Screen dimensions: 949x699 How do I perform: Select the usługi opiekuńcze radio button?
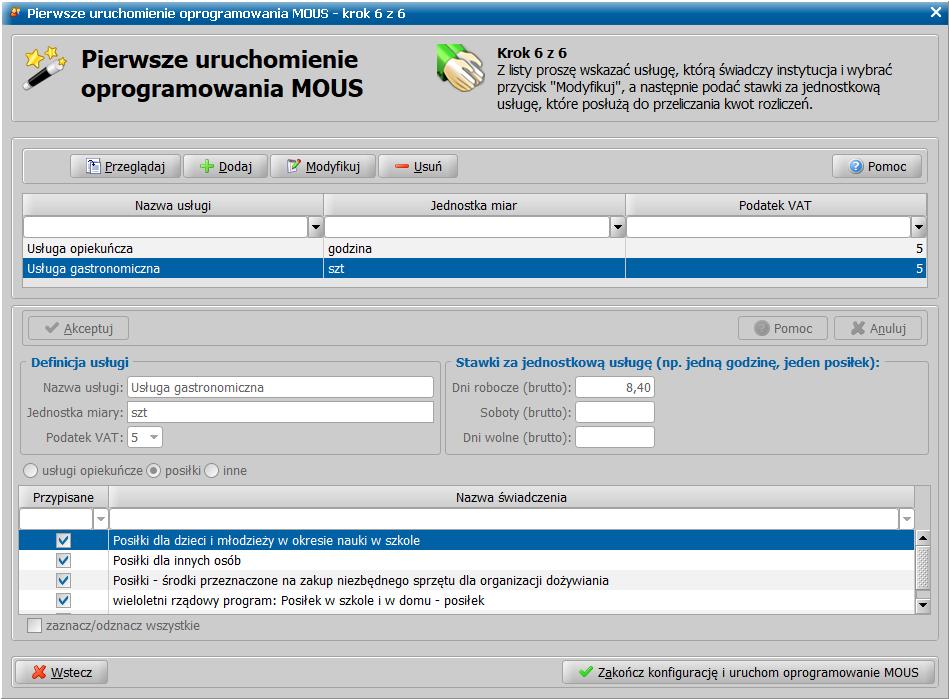(30, 471)
